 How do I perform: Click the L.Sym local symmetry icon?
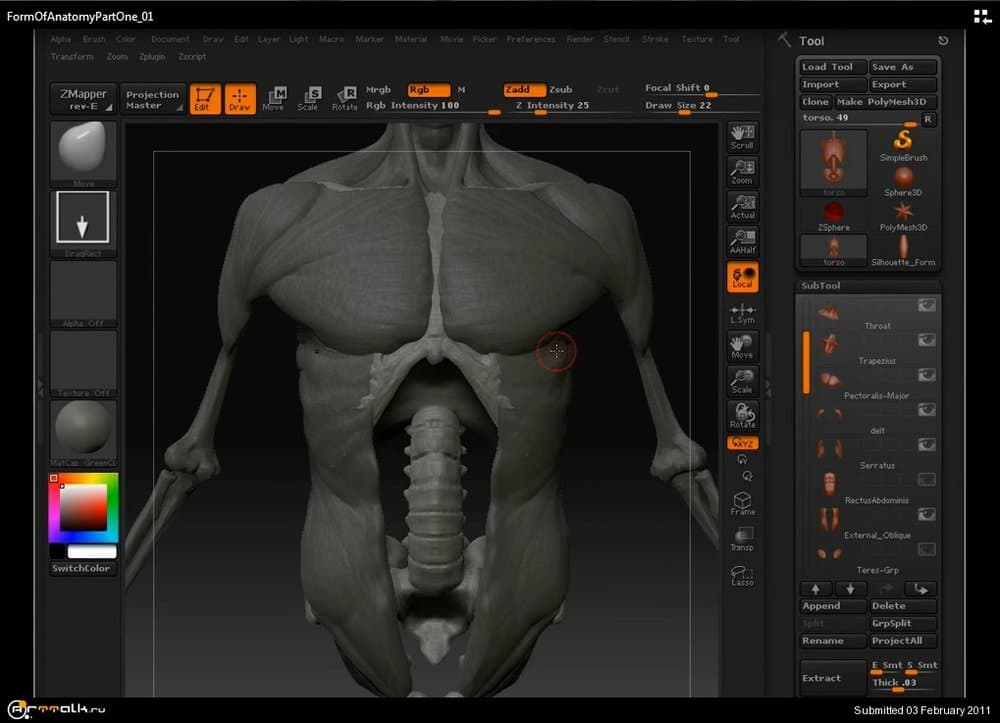[x=742, y=313]
